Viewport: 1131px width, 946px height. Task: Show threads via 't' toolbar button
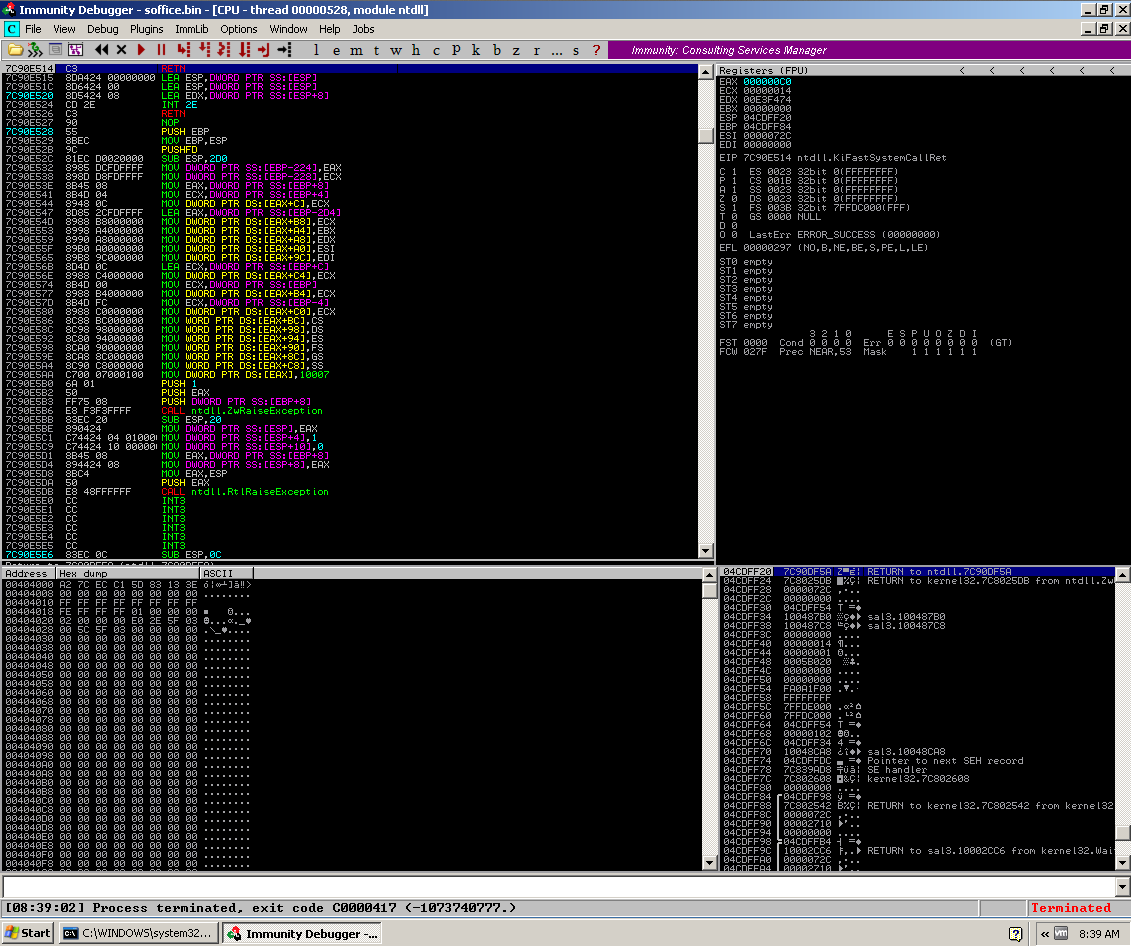click(377, 50)
